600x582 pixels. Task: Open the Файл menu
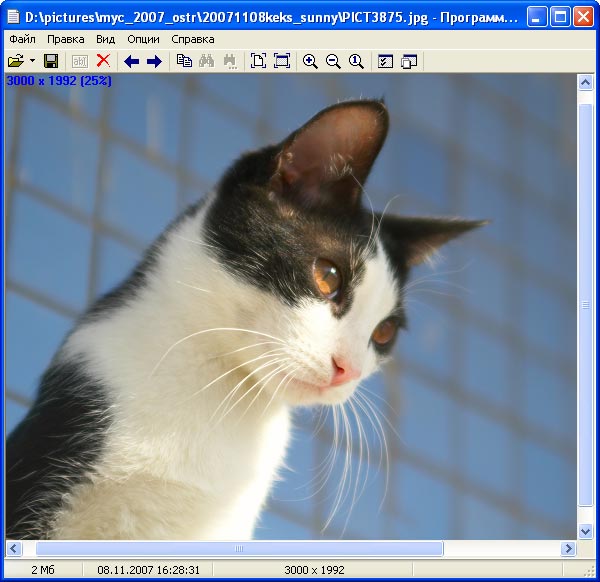click(22, 39)
